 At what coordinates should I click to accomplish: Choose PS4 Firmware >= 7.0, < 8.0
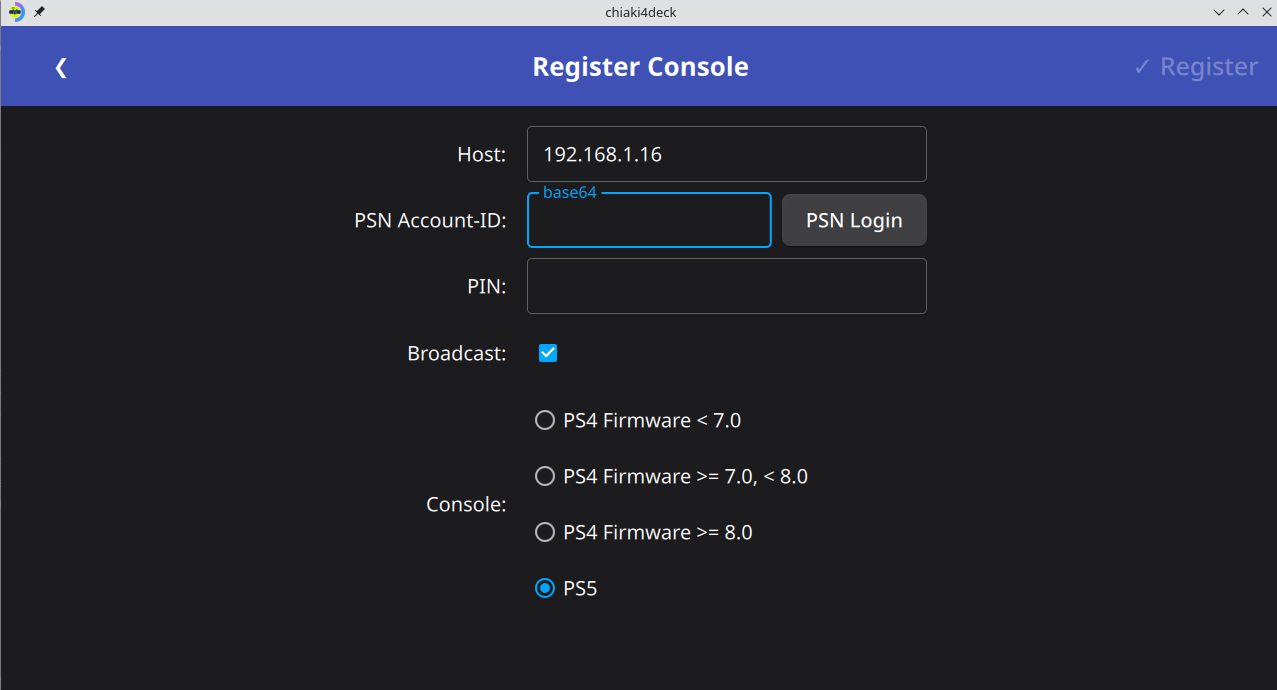click(672, 477)
